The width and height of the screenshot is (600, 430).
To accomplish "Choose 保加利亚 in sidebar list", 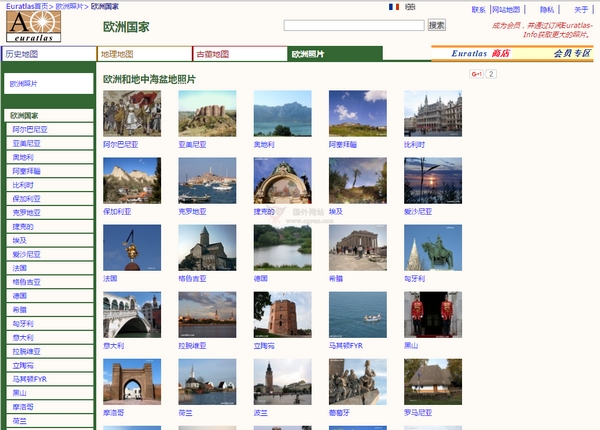I will (50, 199).
